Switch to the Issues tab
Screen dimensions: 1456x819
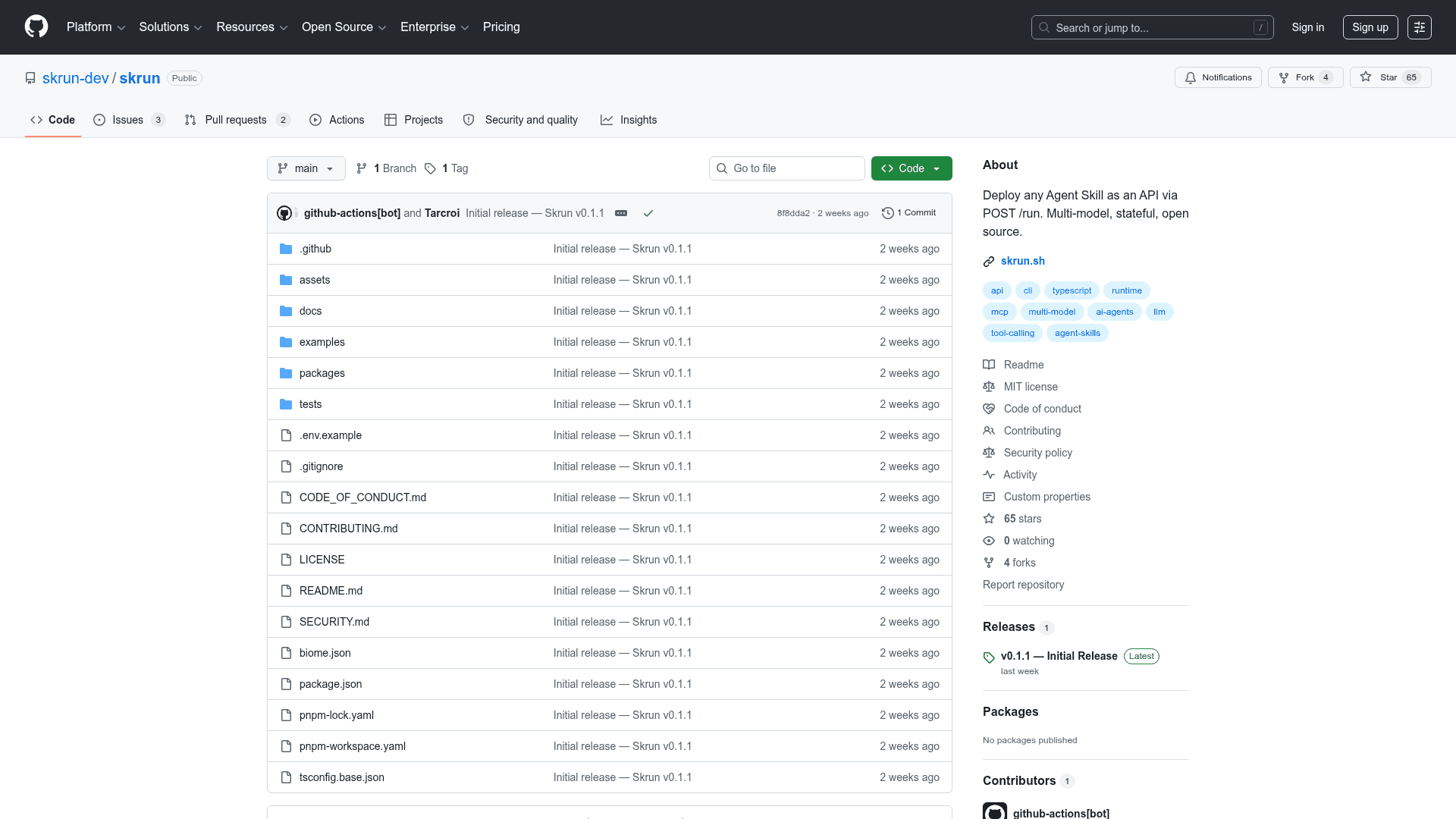(127, 120)
